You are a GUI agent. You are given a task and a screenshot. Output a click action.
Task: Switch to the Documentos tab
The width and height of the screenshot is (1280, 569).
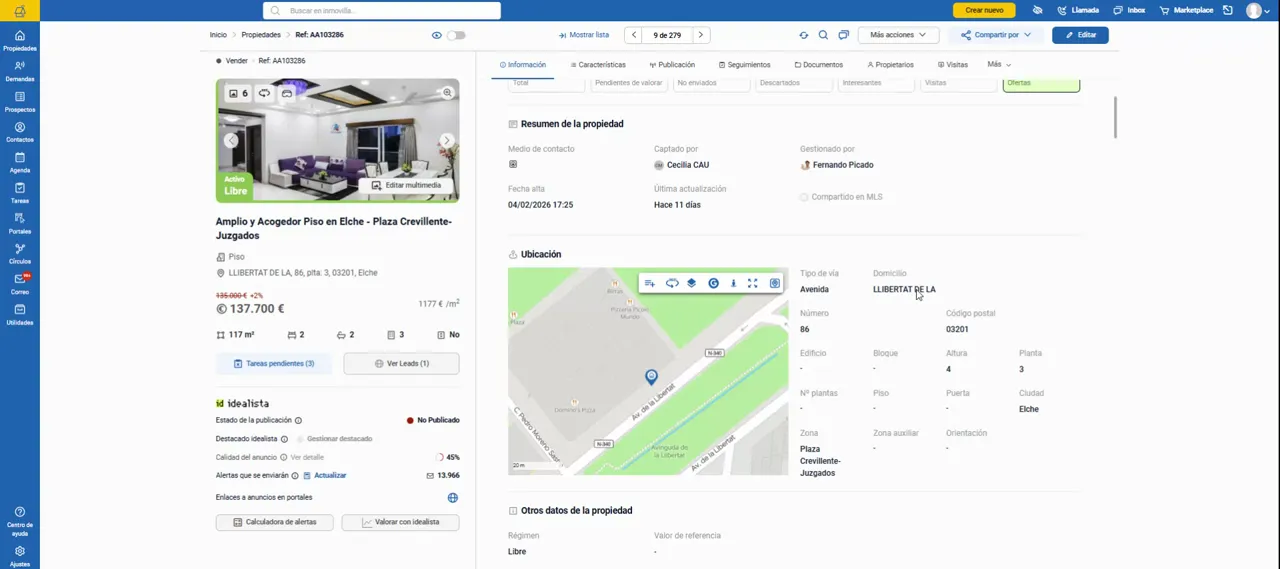tap(819, 64)
